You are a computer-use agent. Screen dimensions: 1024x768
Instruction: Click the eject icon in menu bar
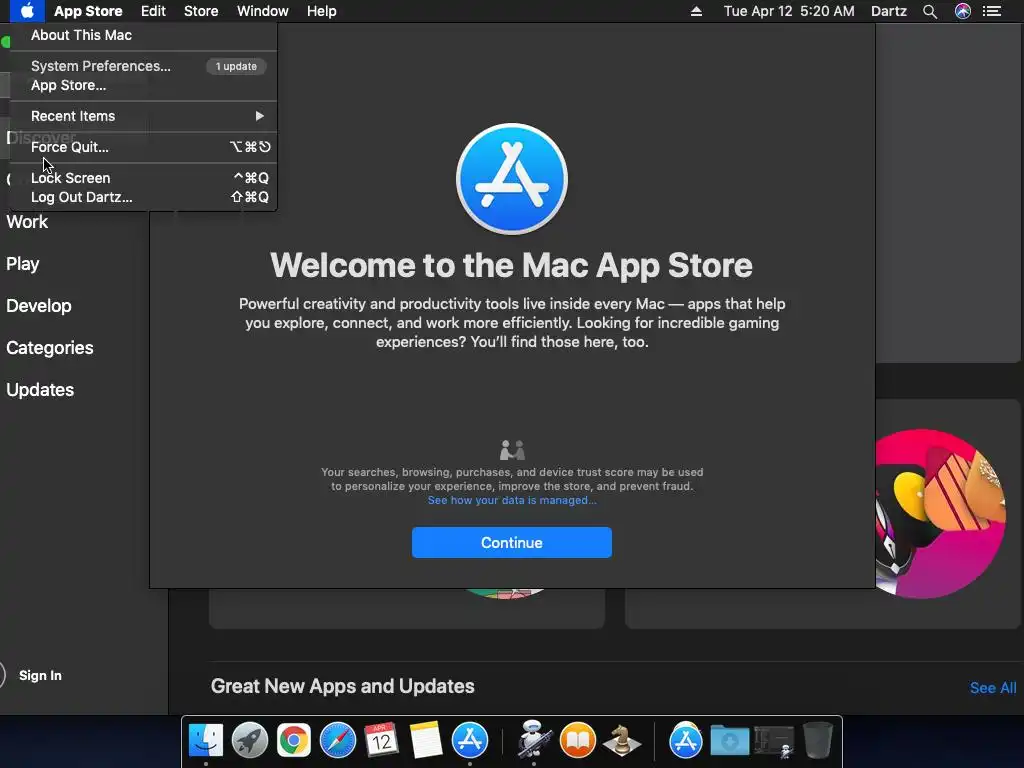[x=696, y=11]
